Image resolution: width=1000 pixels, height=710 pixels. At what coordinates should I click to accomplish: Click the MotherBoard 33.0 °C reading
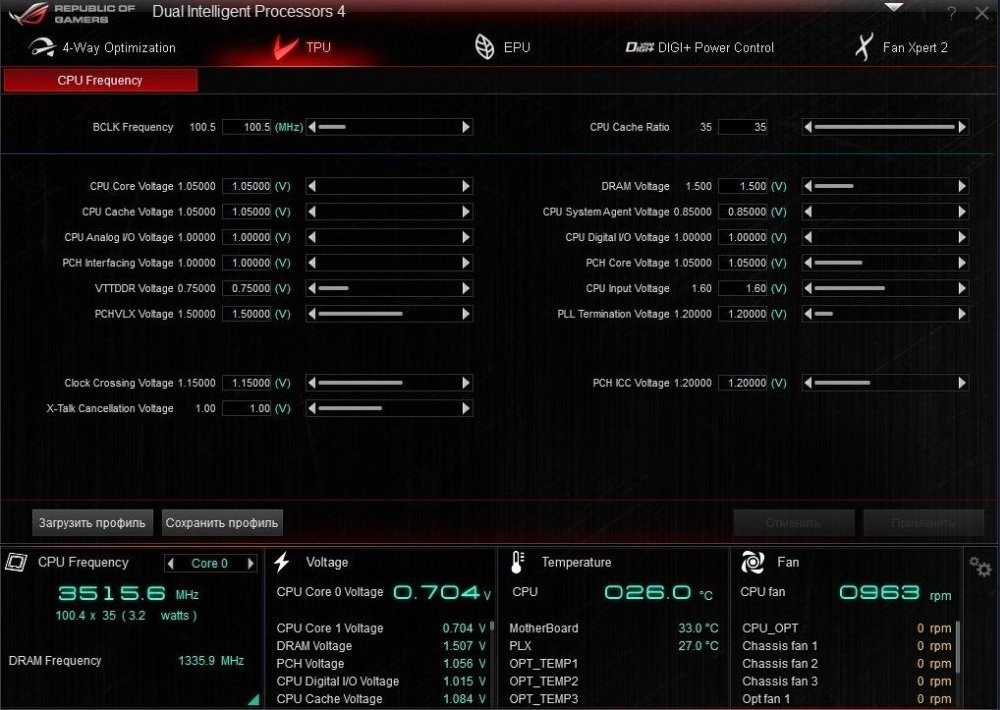tap(698, 628)
